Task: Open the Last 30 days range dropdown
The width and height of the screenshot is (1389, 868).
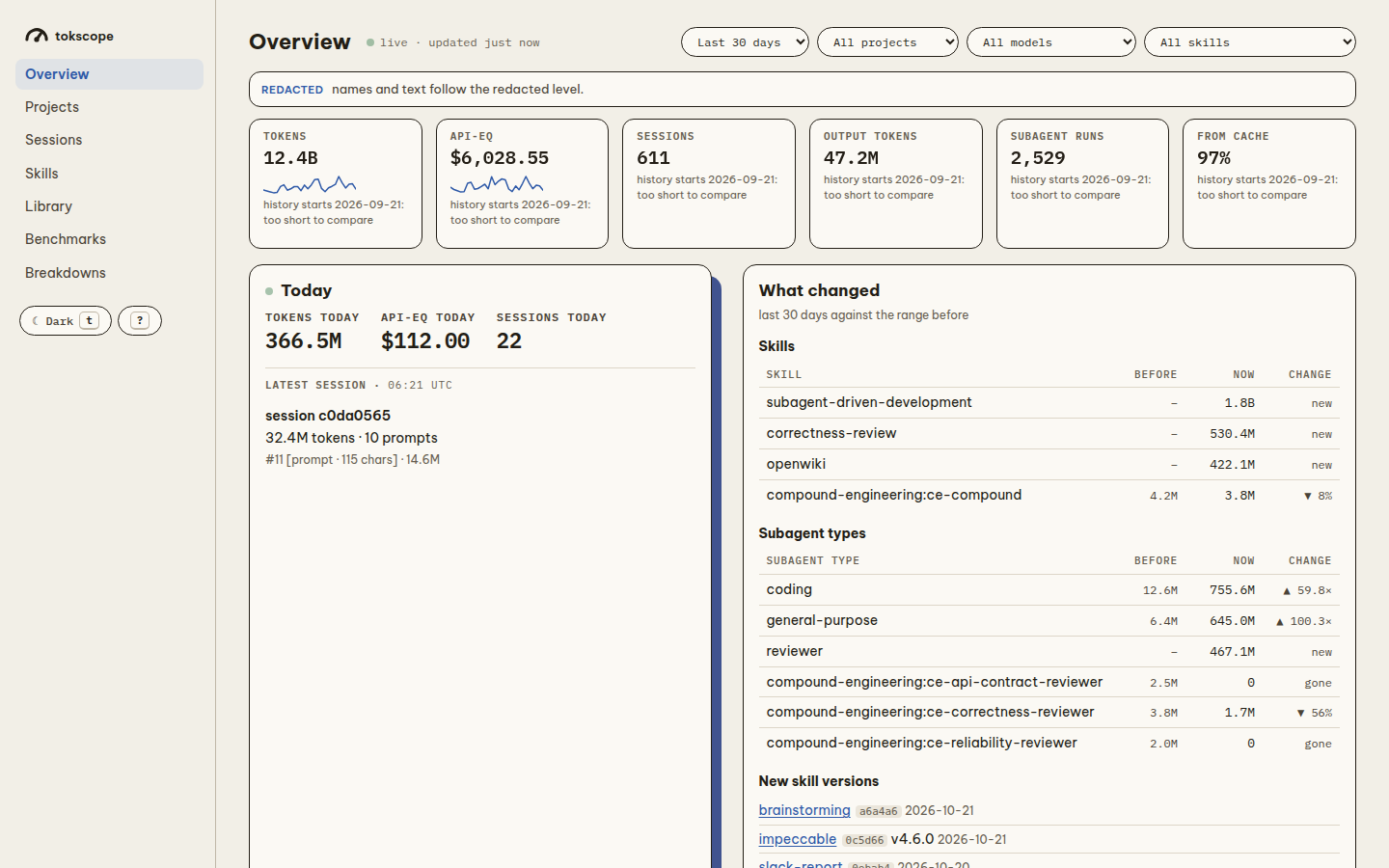Action: (x=745, y=42)
